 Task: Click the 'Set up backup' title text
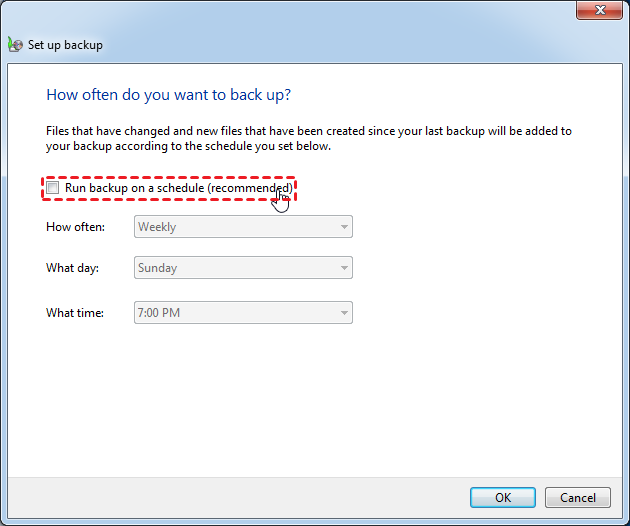point(65,45)
